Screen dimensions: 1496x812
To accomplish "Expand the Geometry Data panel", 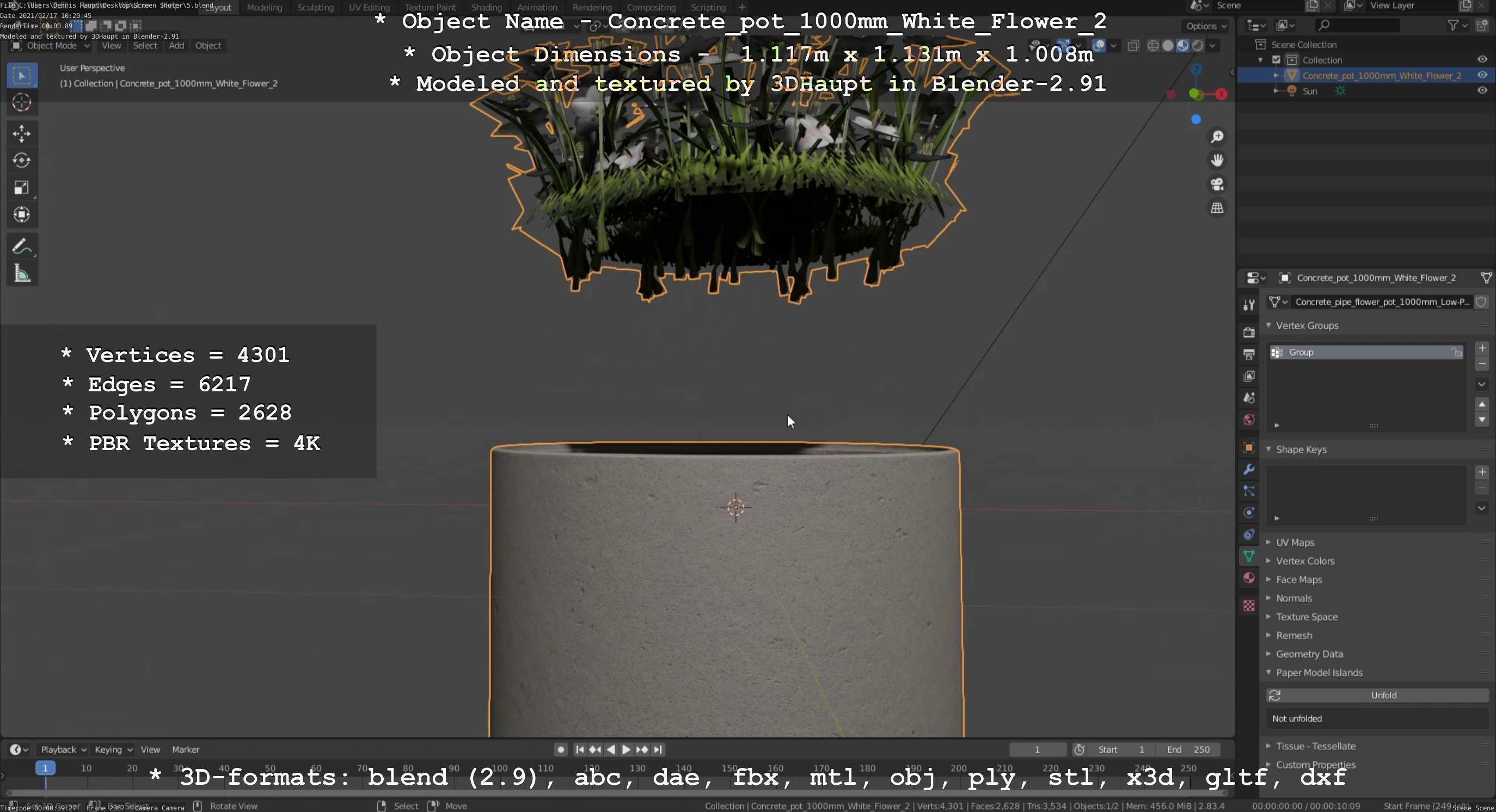I will pyautogui.click(x=1269, y=654).
